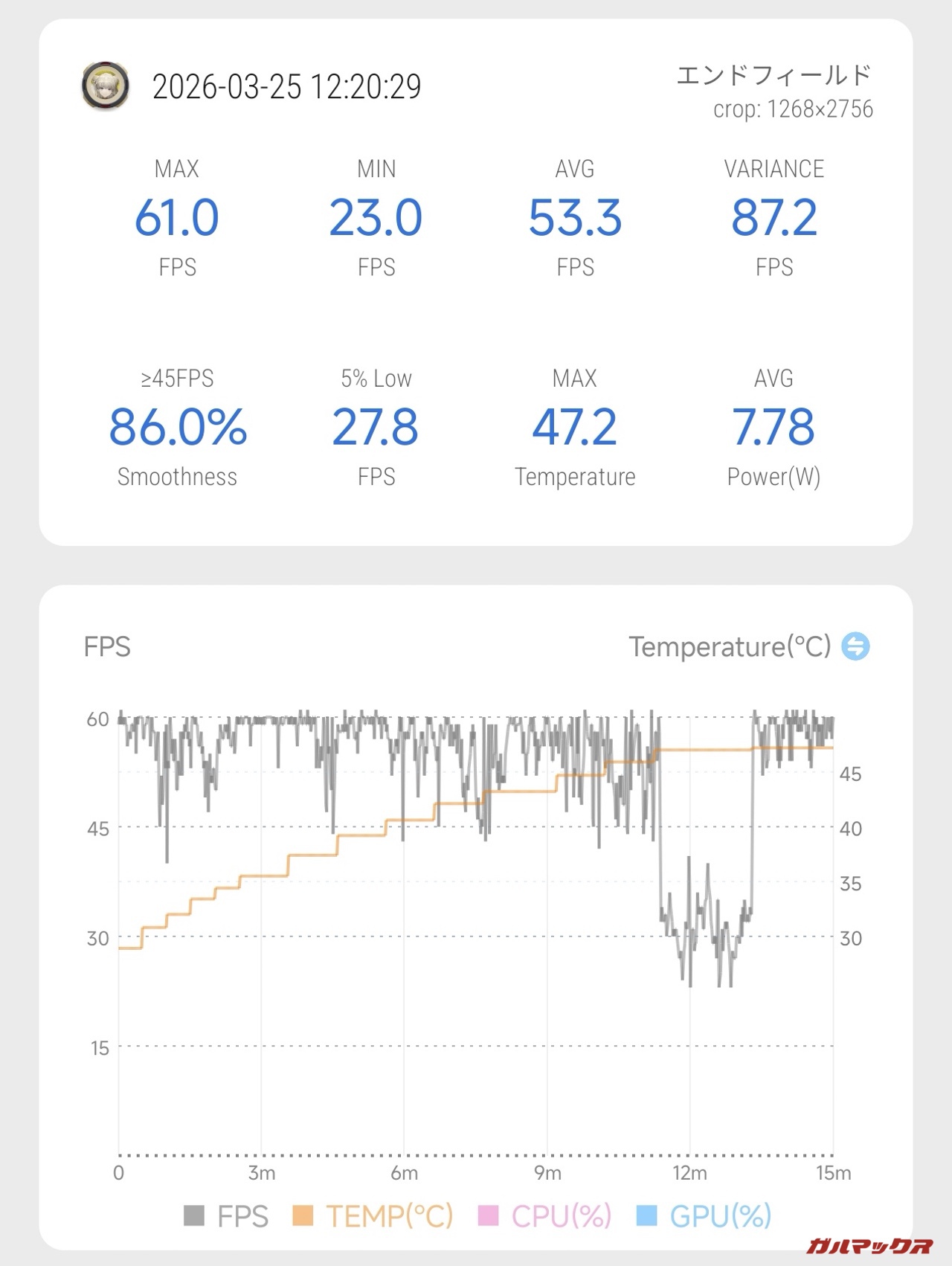Viewport: 952px width, 1266px height.
Task: Click the pink CPU legend square
Action: [x=488, y=1215]
